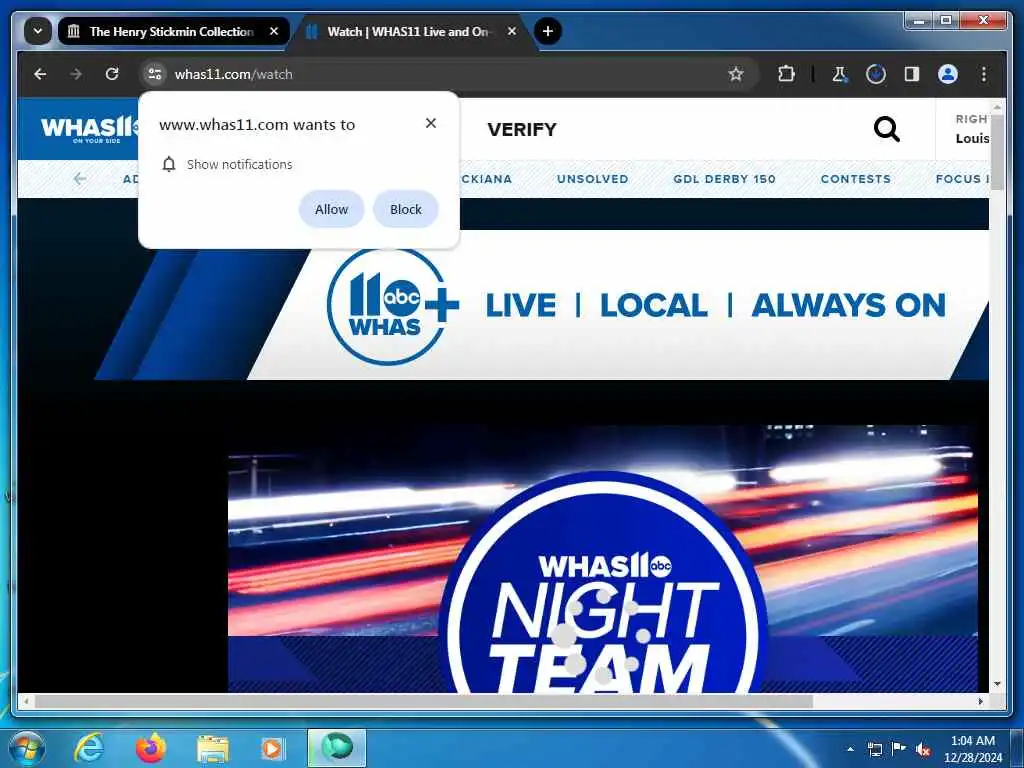The height and width of the screenshot is (768, 1024).
Task: Open Windows Explorer folder from taskbar
Action: pyautogui.click(x=213, y=749)
